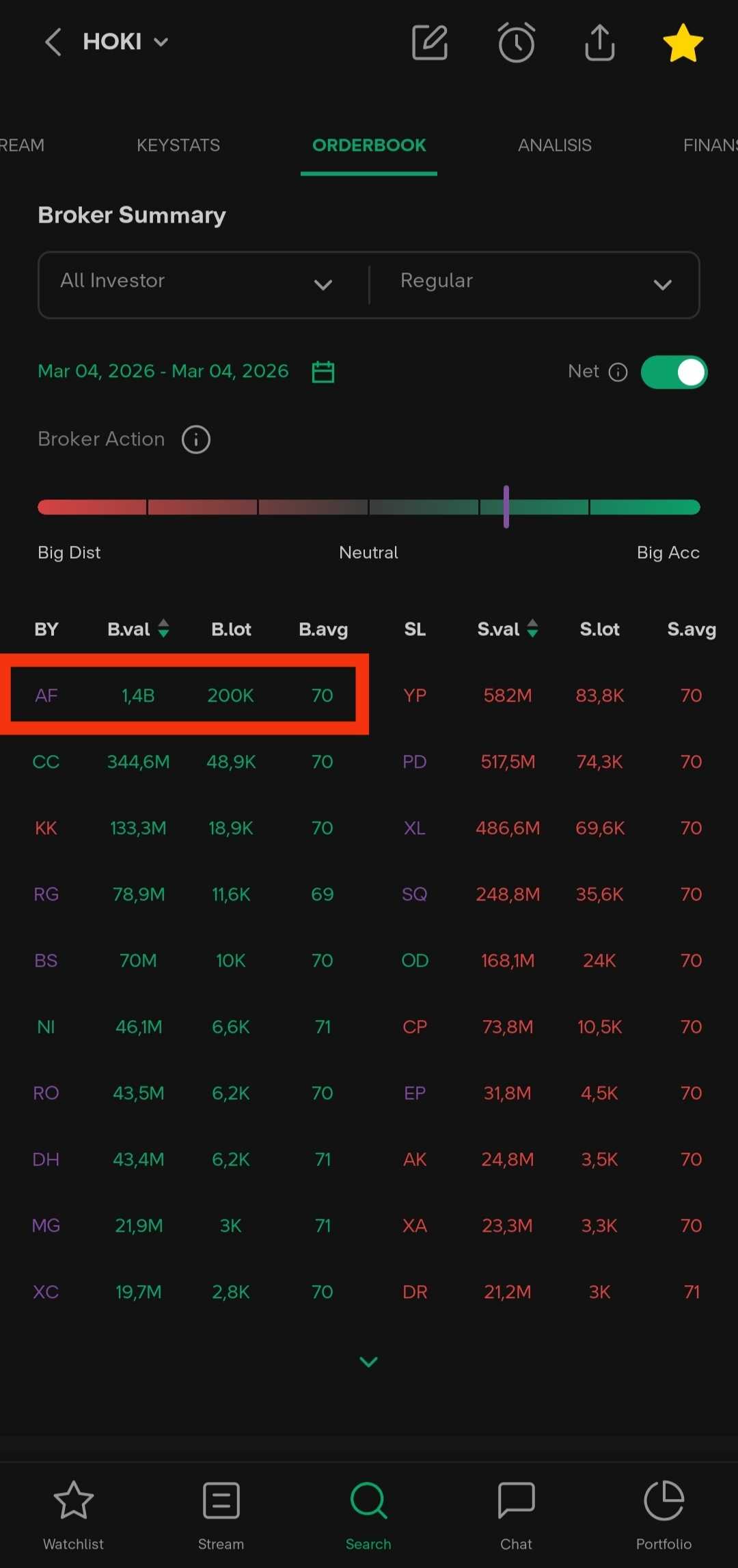Remove HOKI from favorites with star icon
The height and width of the screenshot is (1568, 738).
pyautogui.click(x=683, y=42)
